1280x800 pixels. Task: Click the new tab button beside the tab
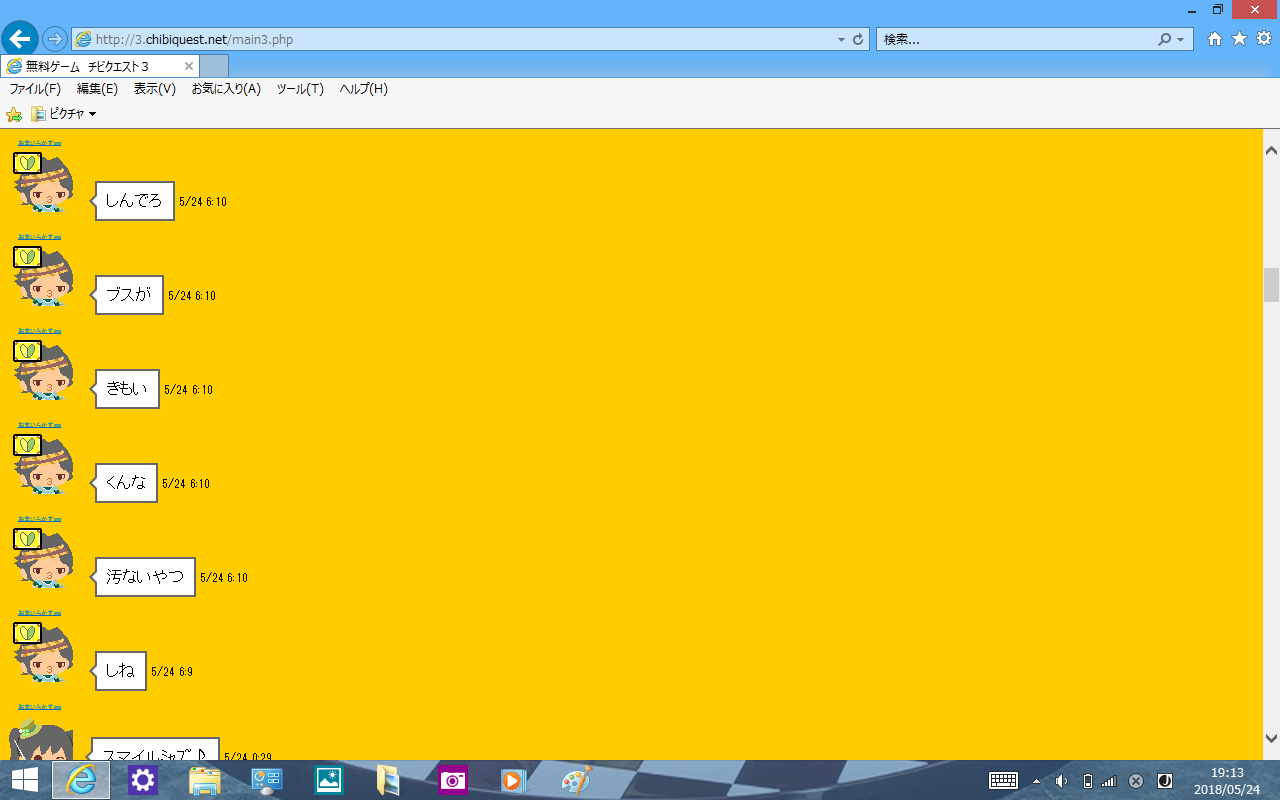tap(214, 66)
